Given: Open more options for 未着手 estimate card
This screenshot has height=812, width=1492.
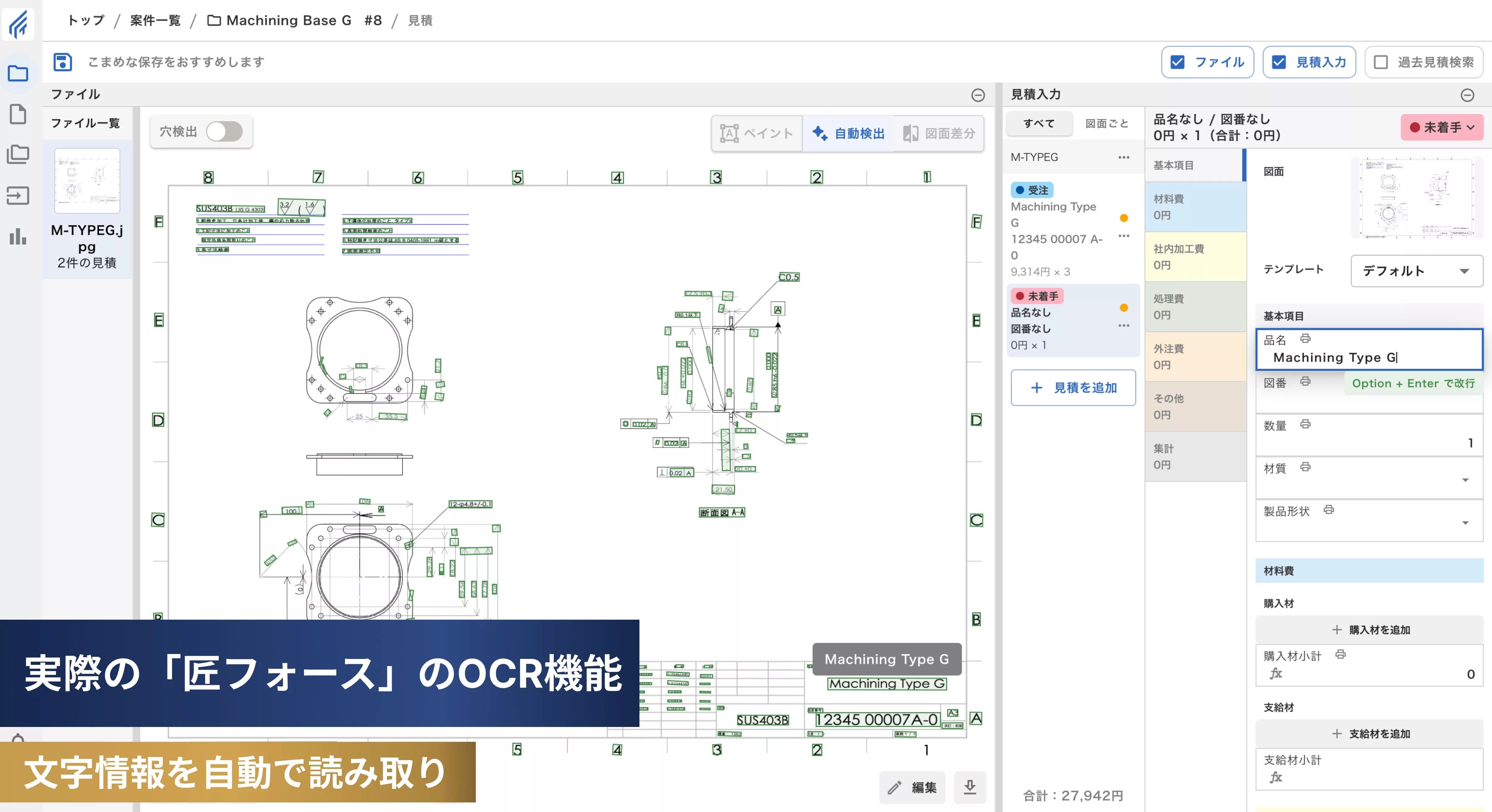Looking at the screenshot, I should (1124, 325).
